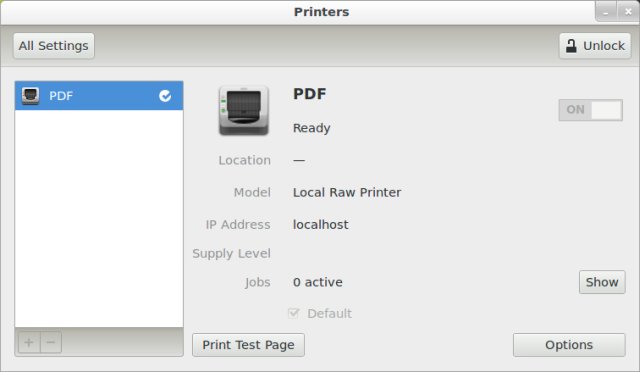Select the PDF printer in the list
Viewport: 640px width, 372px height.
[x=99, y=96]
